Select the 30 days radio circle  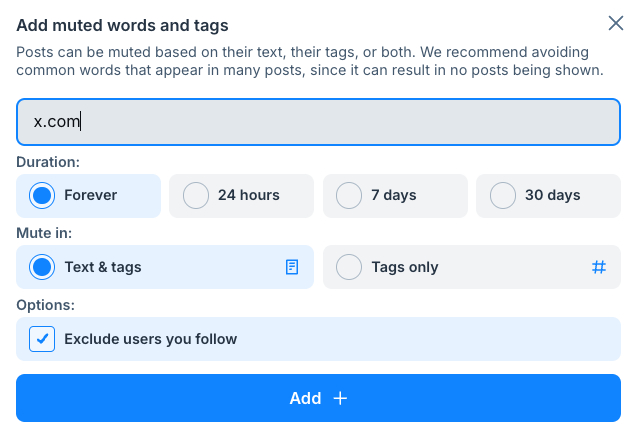coord(503,195)
